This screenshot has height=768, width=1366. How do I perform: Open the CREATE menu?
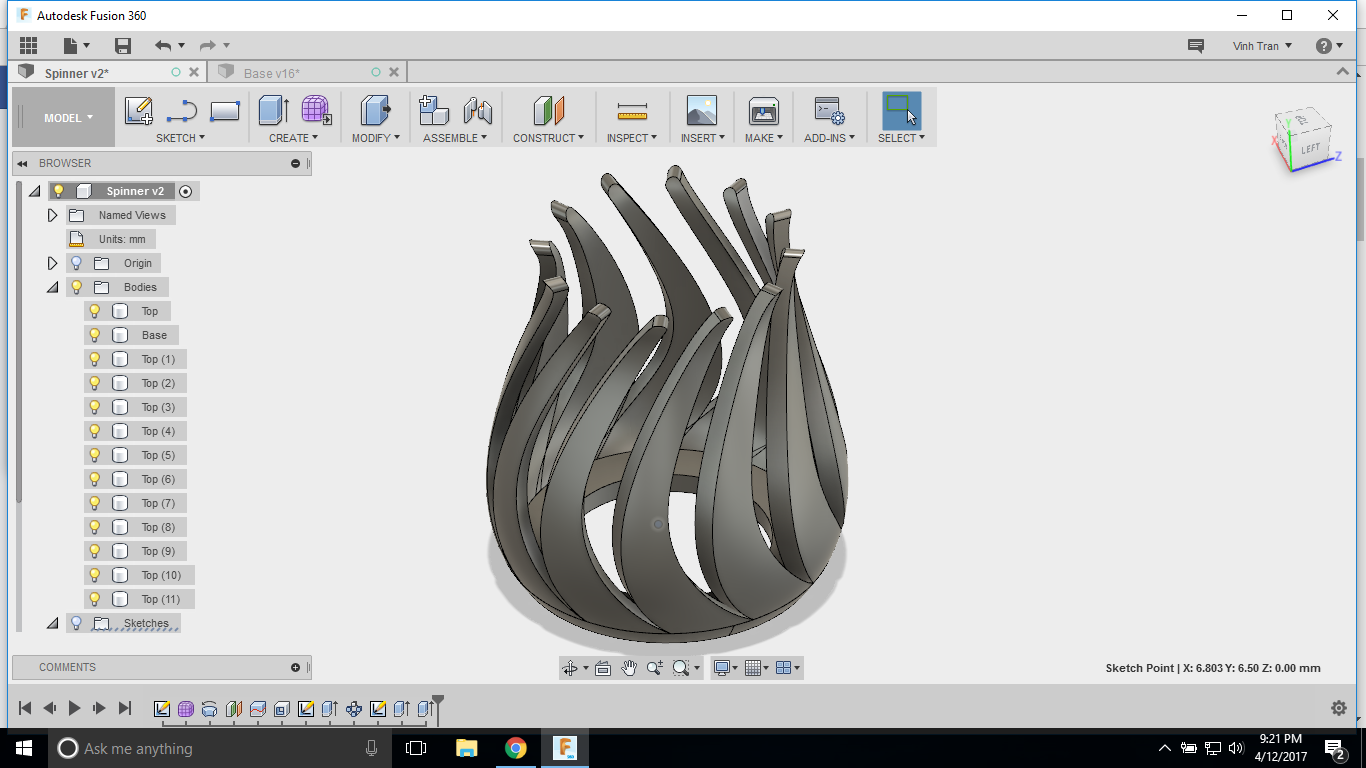pyautogui.click(x=293, y=138)
